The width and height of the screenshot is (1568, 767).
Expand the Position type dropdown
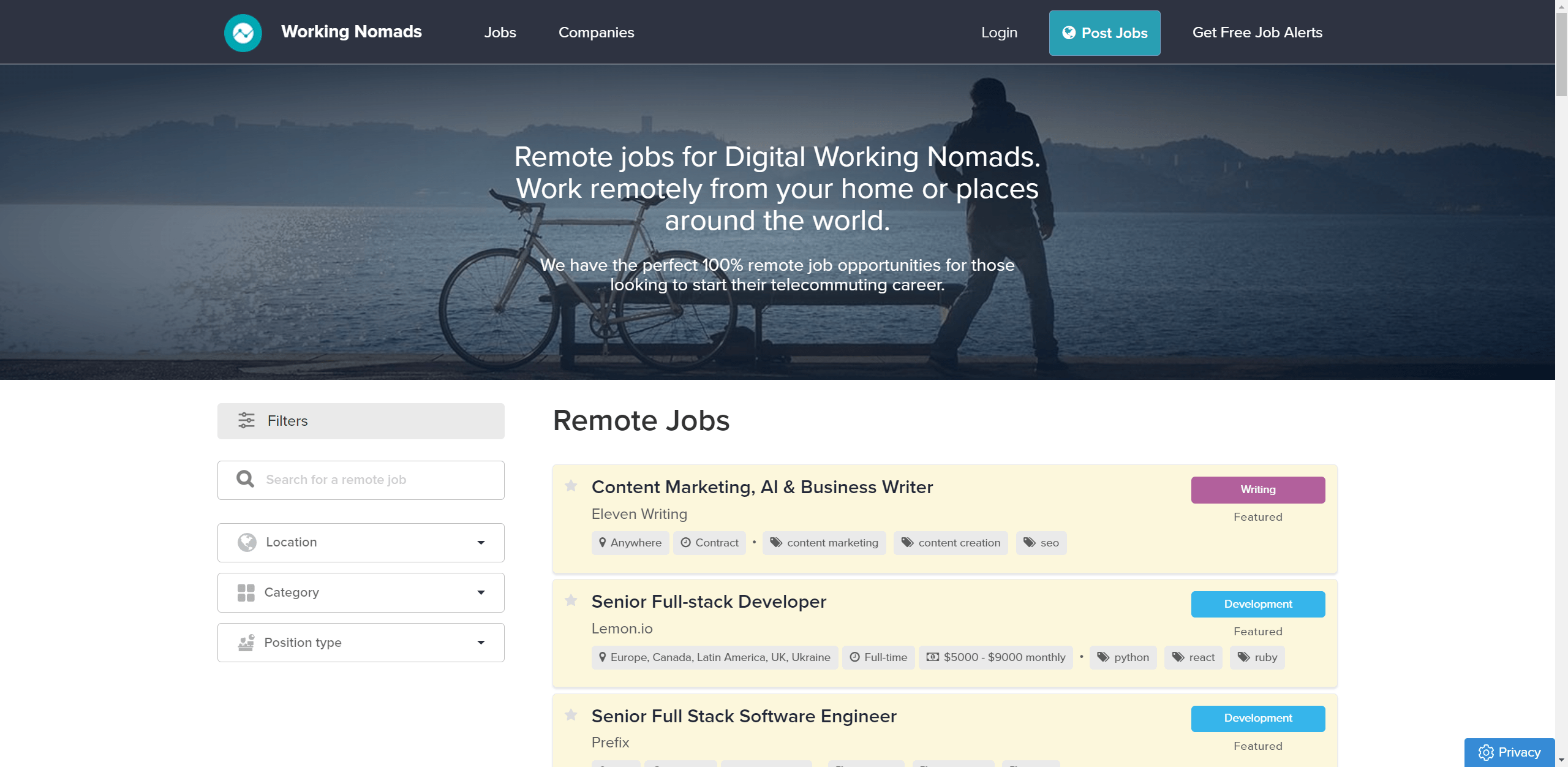pos(360,642)
